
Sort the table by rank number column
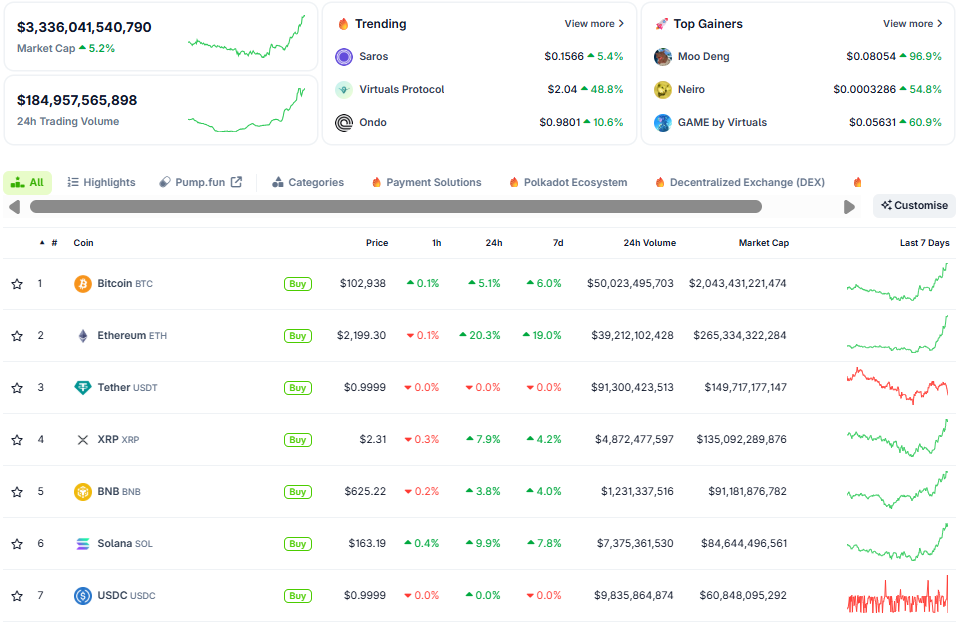pyautogui.click(x=53, y=243)
